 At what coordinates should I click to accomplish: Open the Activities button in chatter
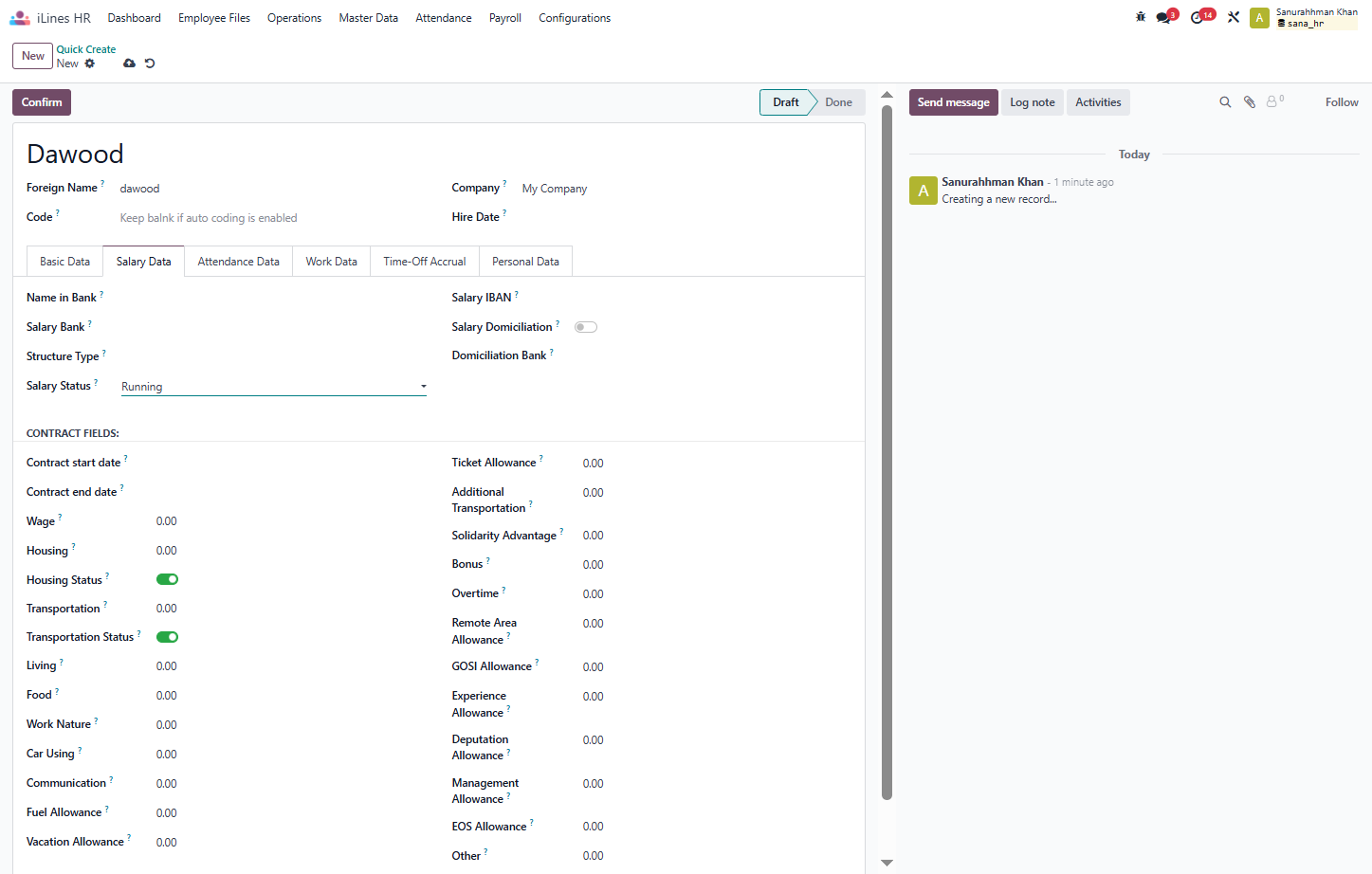pyautogui.click(x=1098, y=102)
